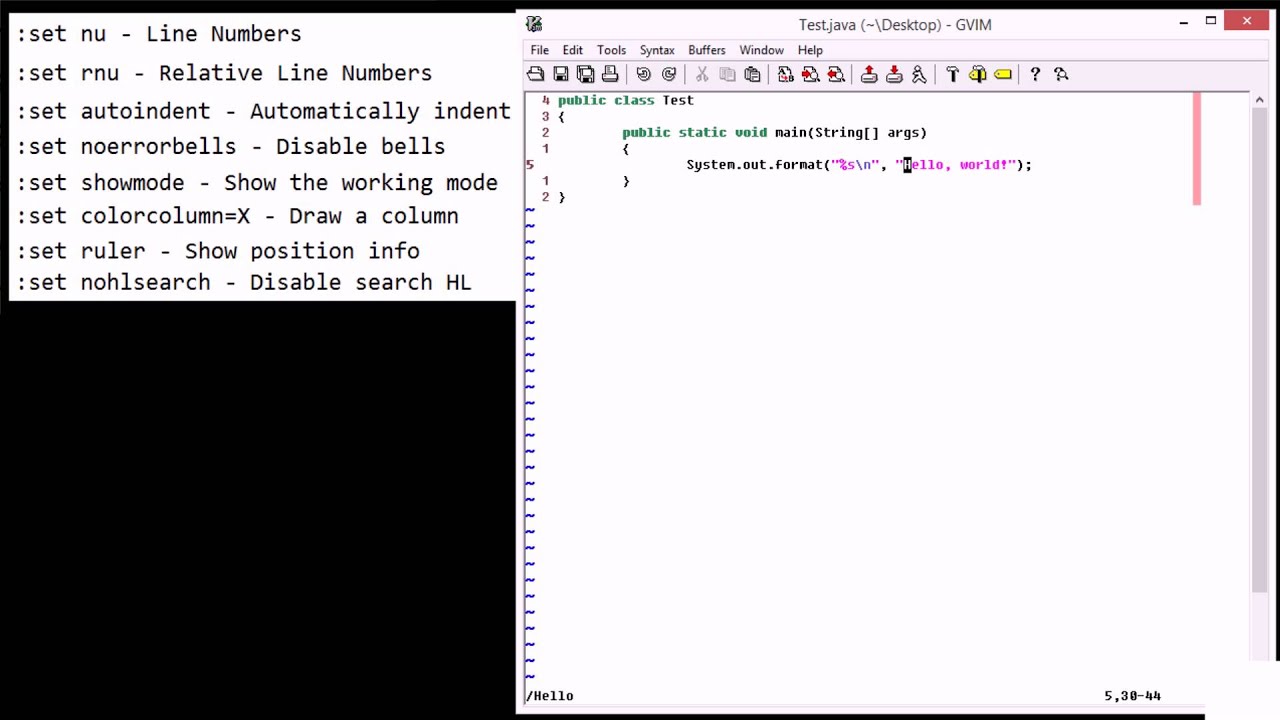Click the ':set nohlsearch' note line
Screen dimensions: 1280x720
244,282
